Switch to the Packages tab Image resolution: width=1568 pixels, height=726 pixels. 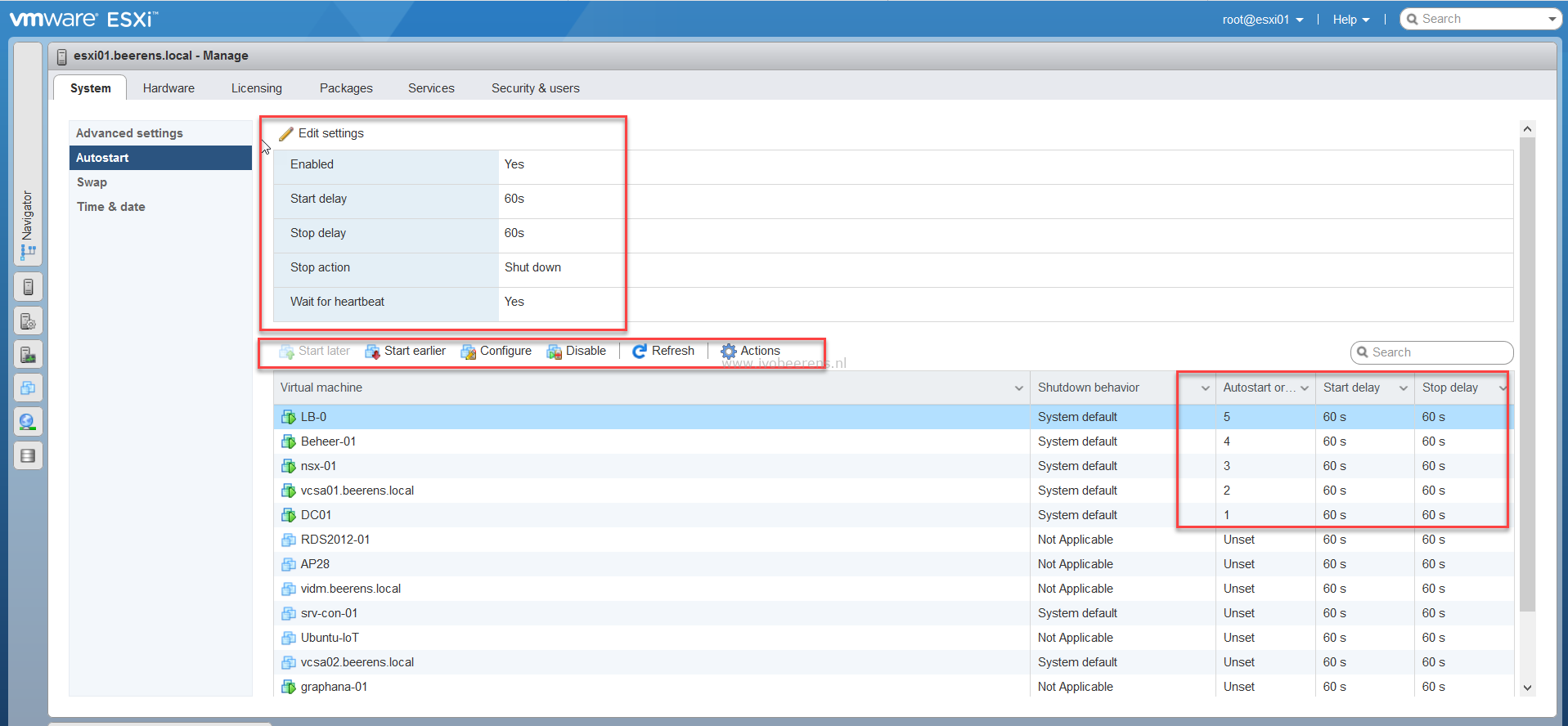346,88
